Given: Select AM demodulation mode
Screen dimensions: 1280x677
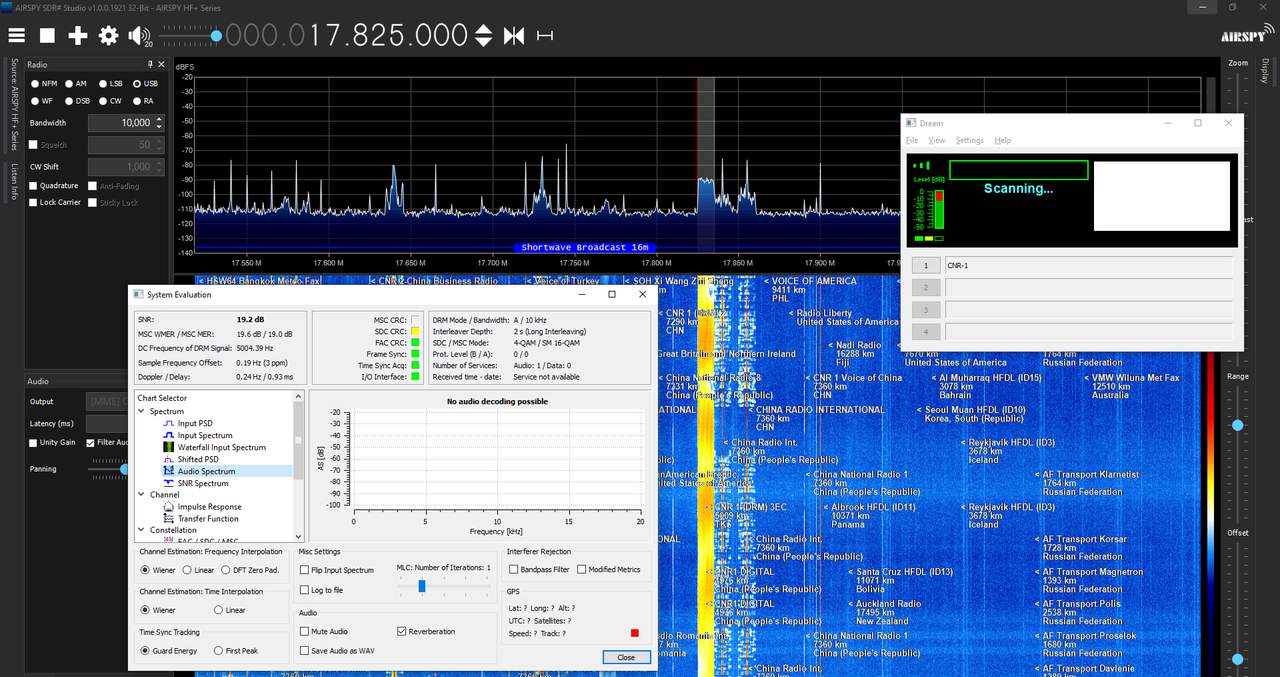Looking at the screenshot, I should point(69,84).
